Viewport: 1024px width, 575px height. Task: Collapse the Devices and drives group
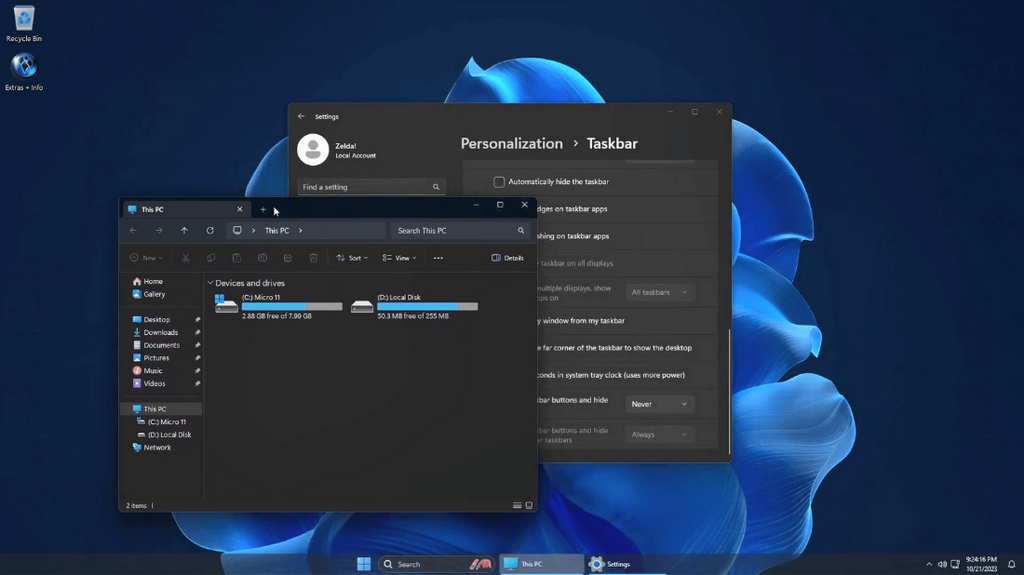[210, 283]
